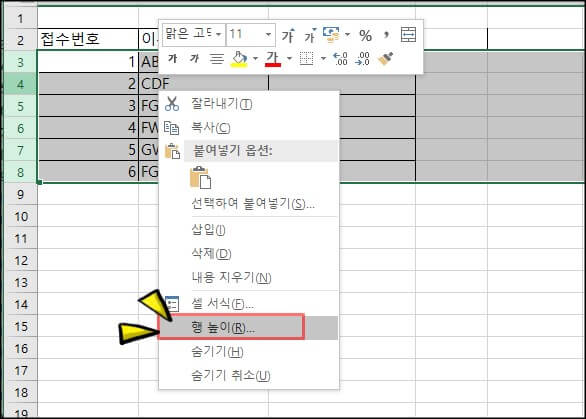
Task: Click the increase font size icon
Action: click(288, 35)
